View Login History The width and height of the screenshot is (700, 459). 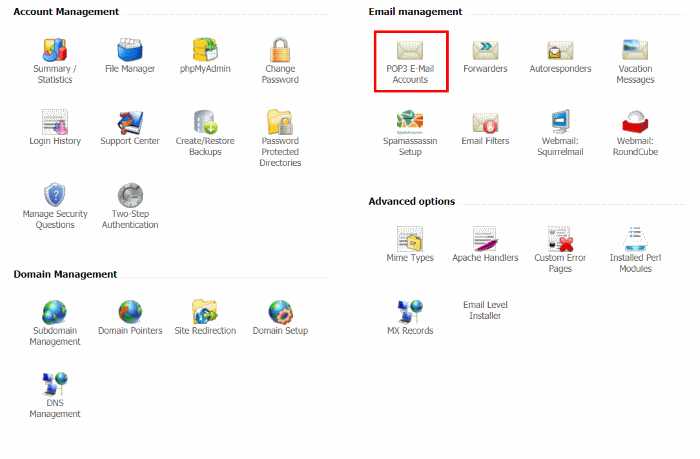click(x=54, y=122)
